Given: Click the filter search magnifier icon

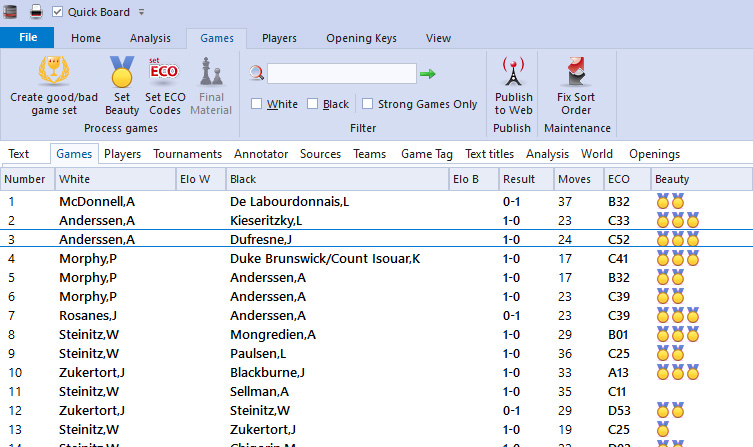Looking at the screenshot, I should pyautogui.click(x=257, y=74).
